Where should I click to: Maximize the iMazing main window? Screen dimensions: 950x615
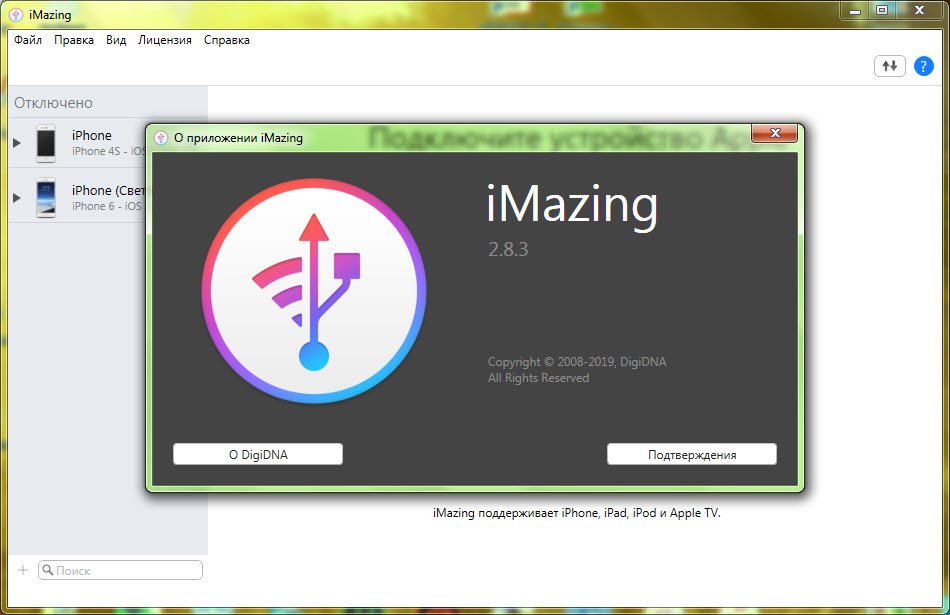pos(882,10)
